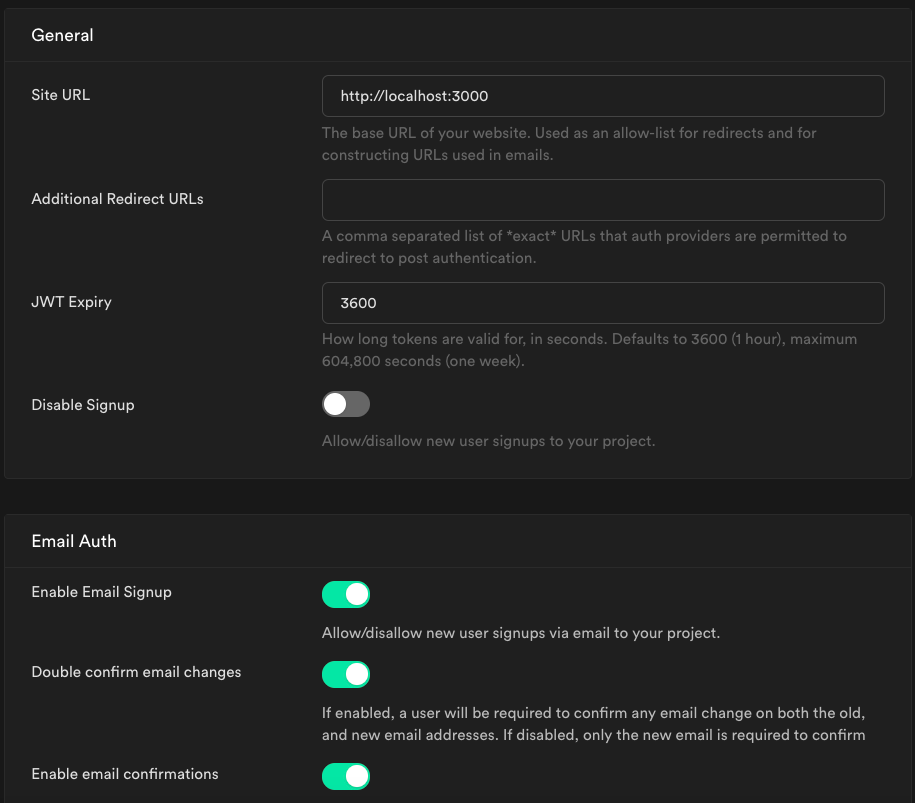Click the signups via email description text
The height and width of the screenshot is (803, 915).
click(x=521, y=633)
